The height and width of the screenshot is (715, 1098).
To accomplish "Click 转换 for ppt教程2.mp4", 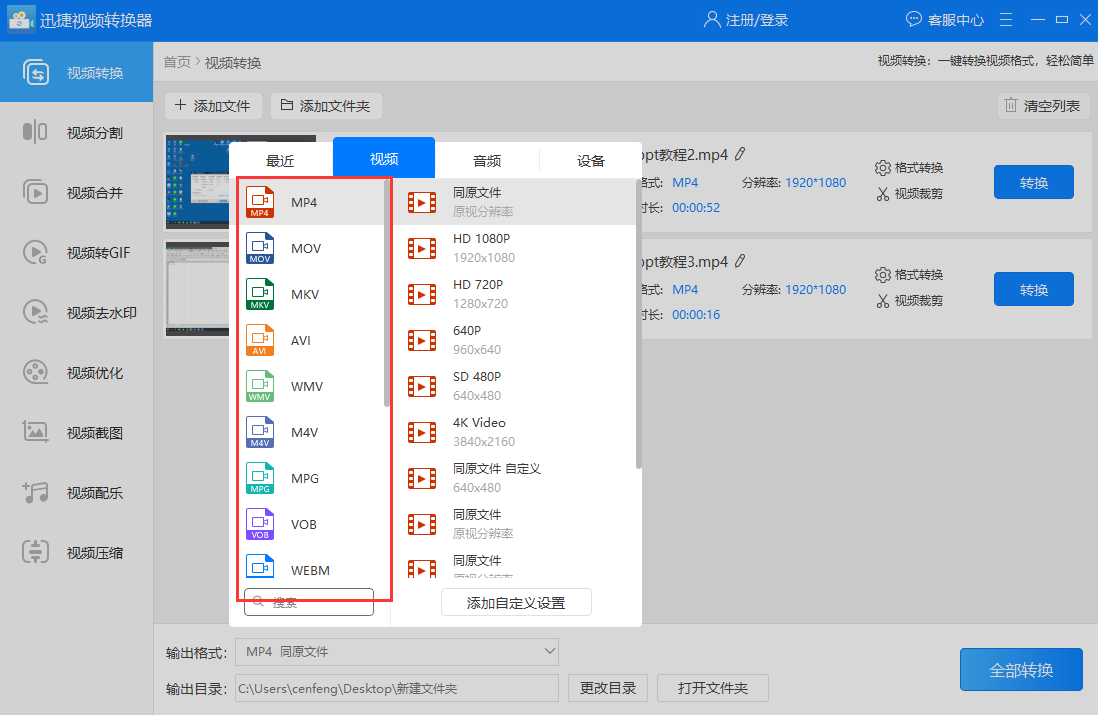I will (1034, 182).
